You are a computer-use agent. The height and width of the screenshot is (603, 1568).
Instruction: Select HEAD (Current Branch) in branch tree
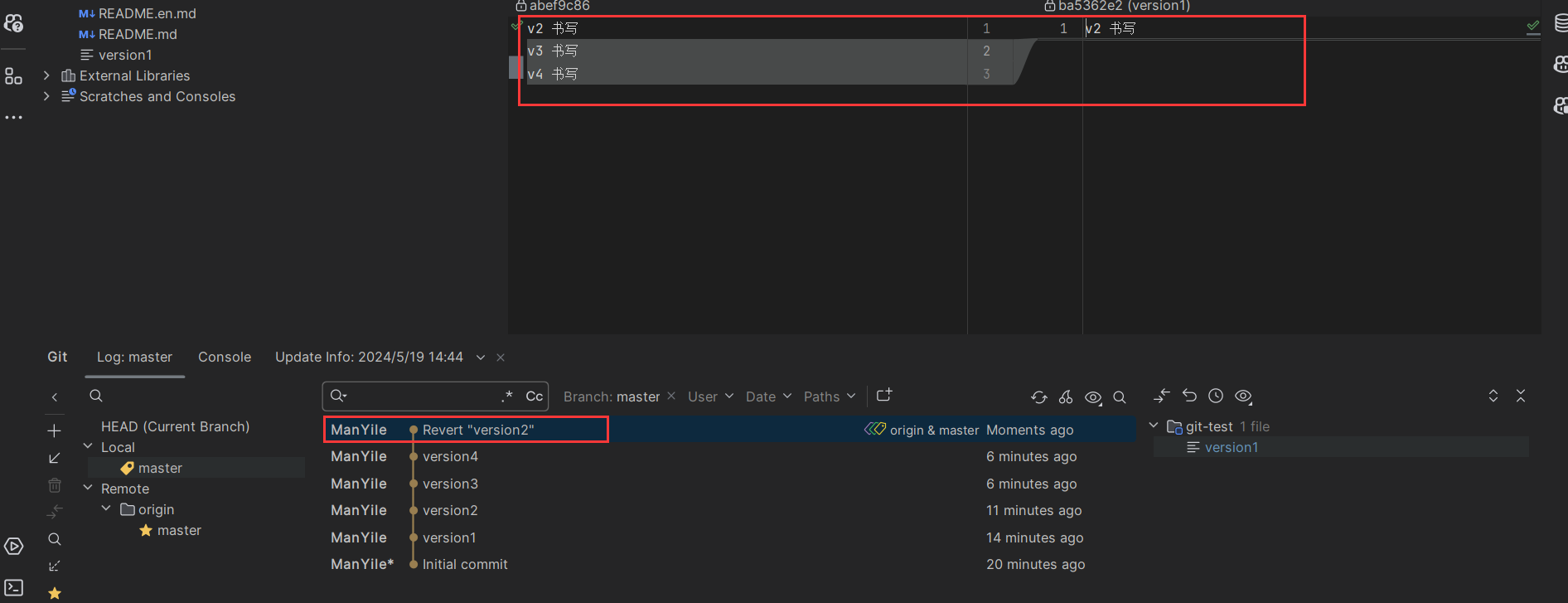[175, 426]
